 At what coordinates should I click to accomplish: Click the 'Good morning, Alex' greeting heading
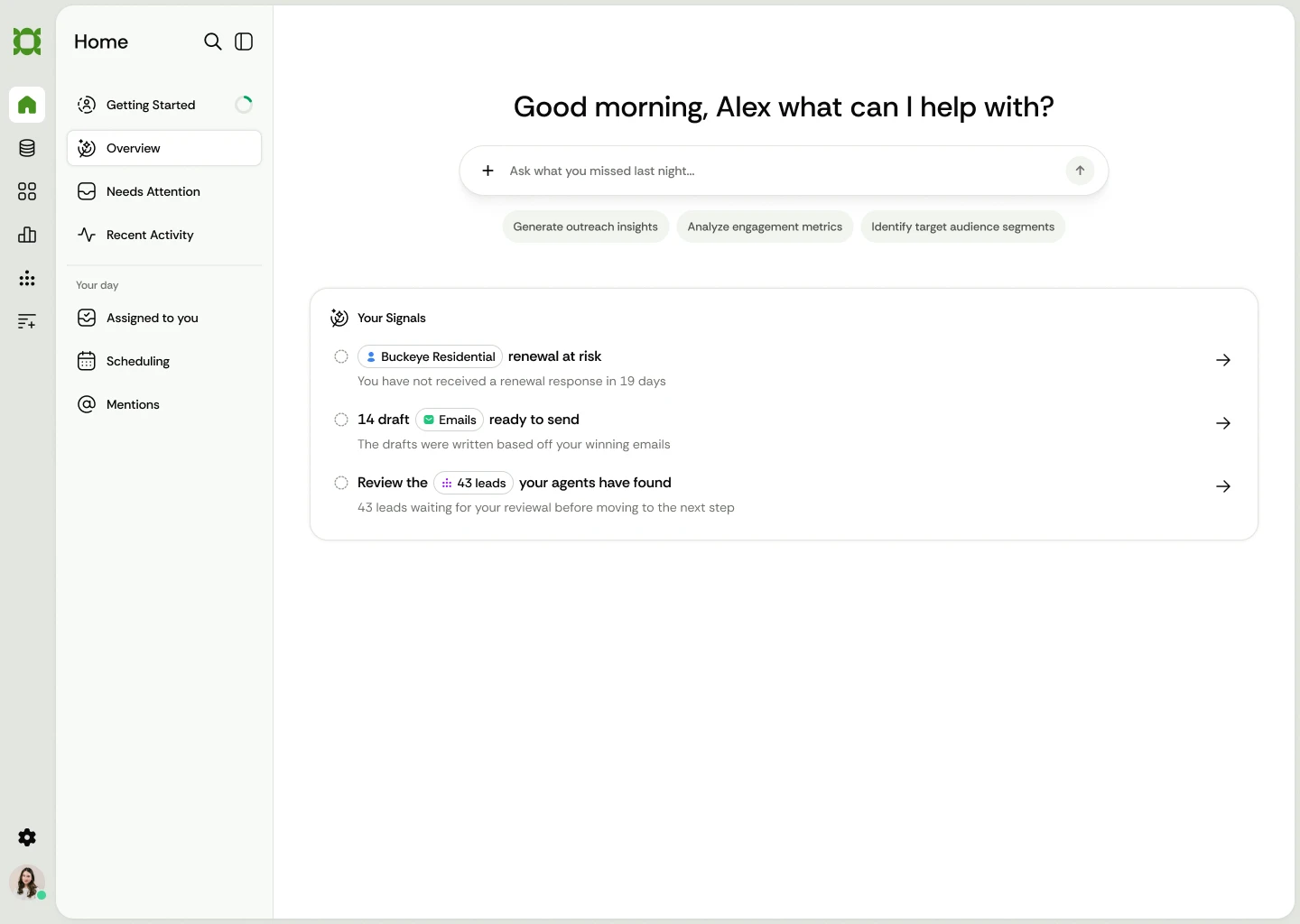784,106
